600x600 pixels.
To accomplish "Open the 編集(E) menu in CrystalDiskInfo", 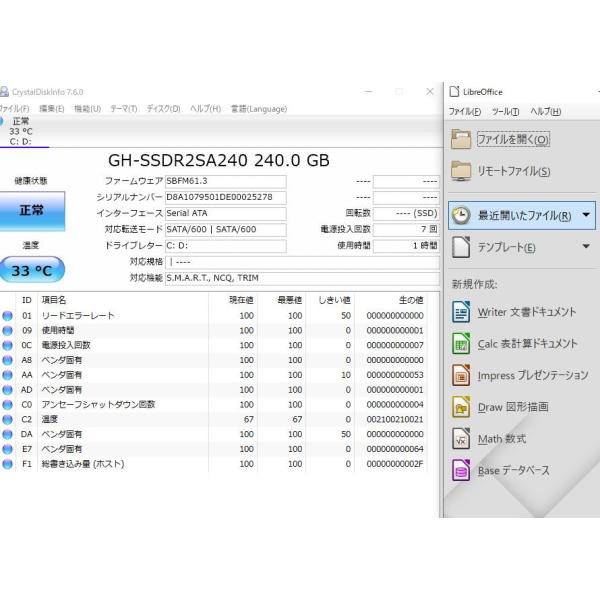I will (52, 109).
